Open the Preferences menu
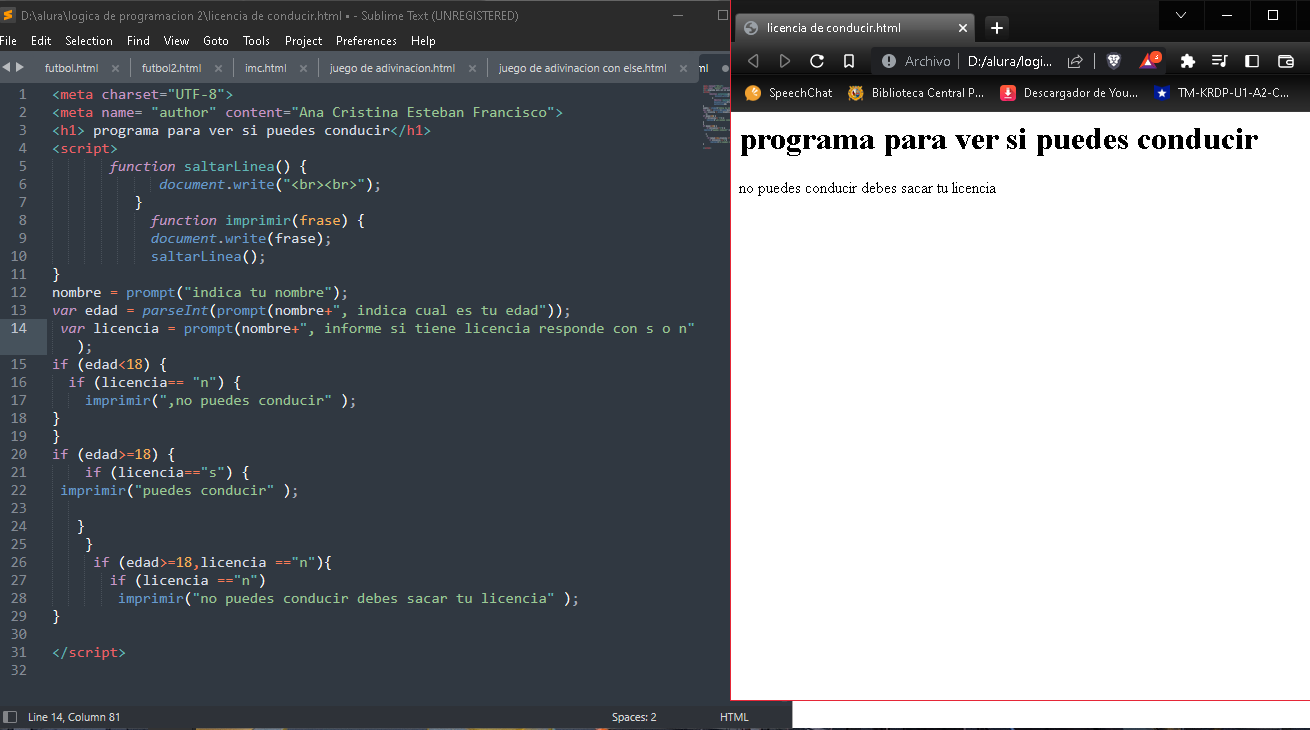Screen dimensions: 1310x730 coord(366,41)
